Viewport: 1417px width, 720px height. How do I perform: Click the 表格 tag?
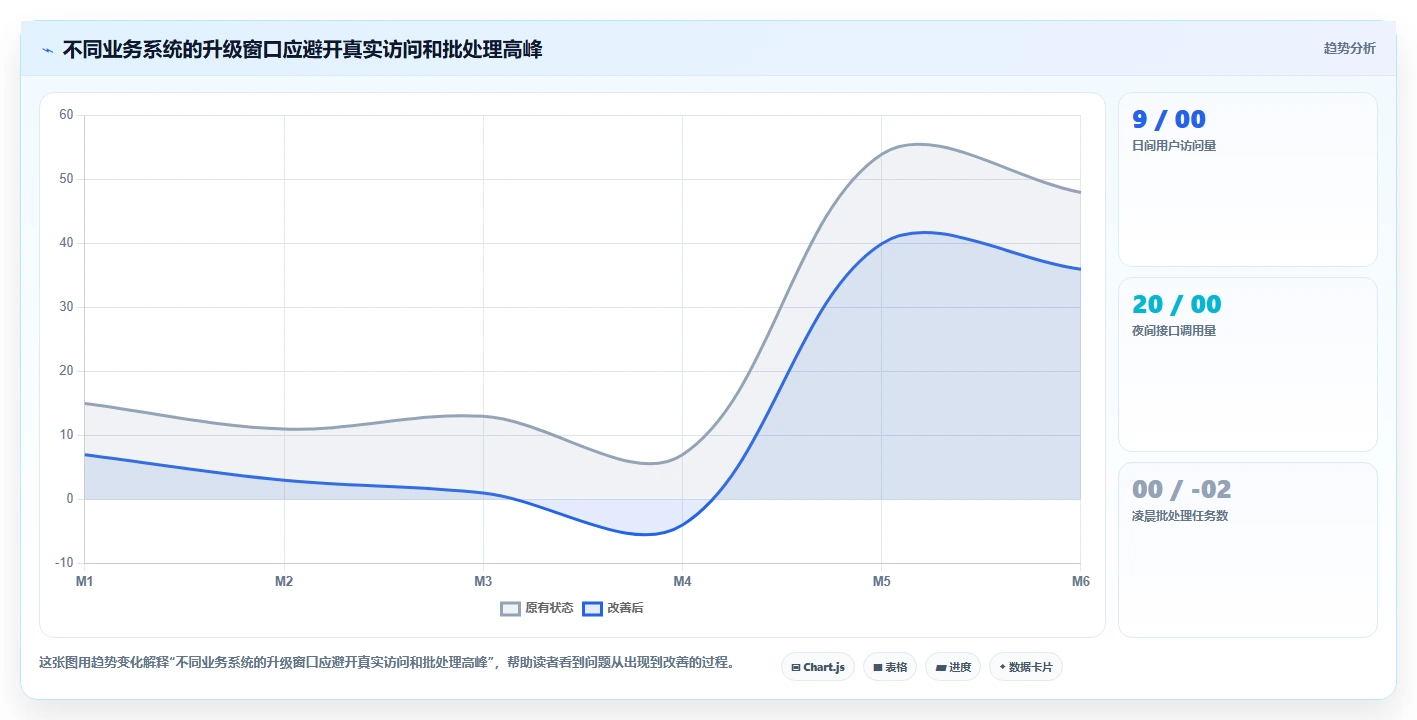890,667
